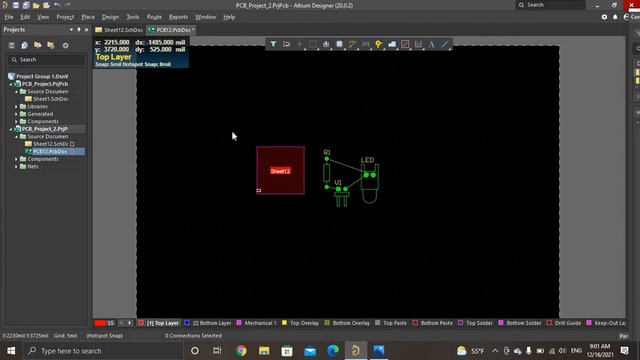
Task: Click the Place Keepout red box icon
Action: pyautogui.click(x=405, y=44)
